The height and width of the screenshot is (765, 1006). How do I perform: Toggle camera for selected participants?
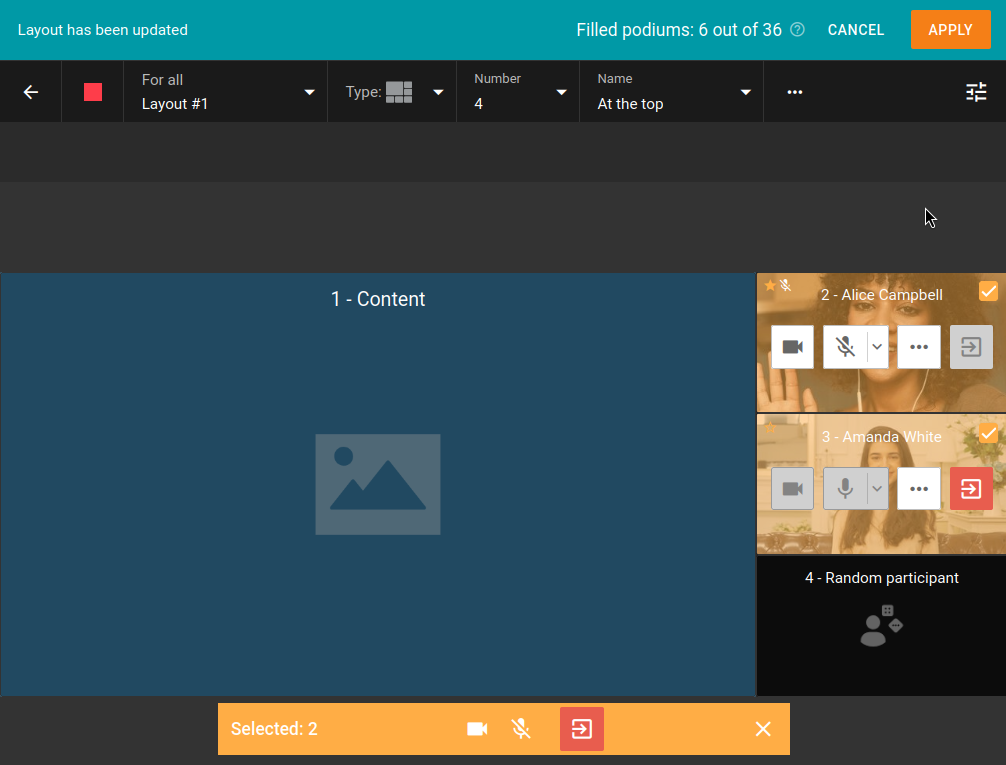tap(477, 729)
